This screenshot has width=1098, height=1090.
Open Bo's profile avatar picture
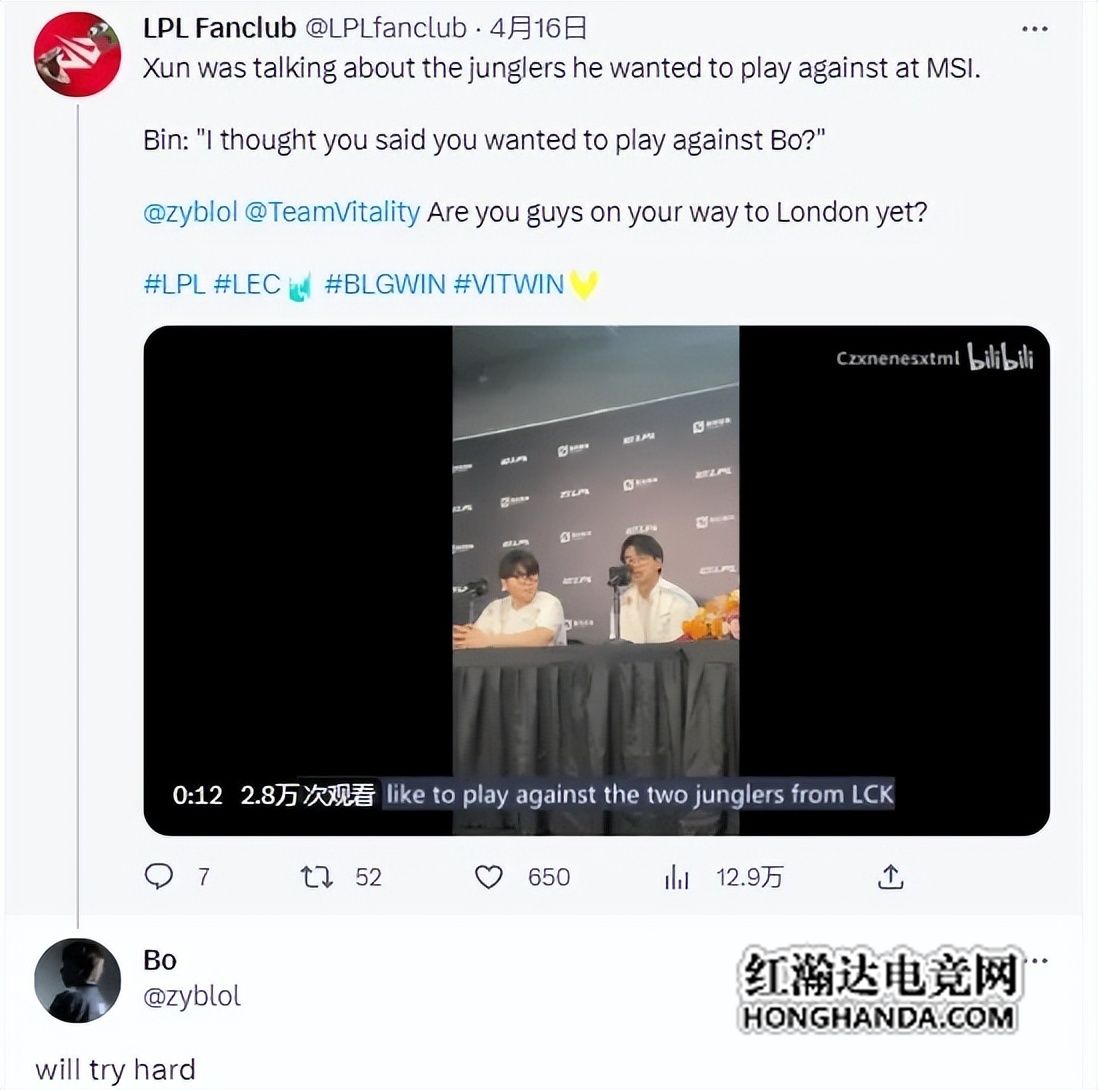click(x=77, y=980)
